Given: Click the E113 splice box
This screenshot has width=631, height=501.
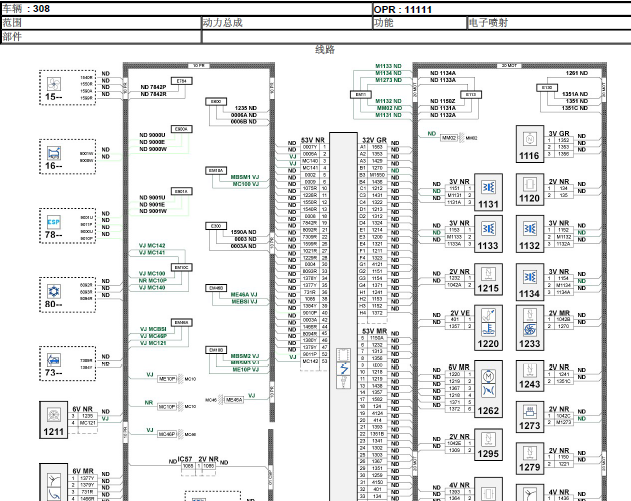Looking at the screenshot, I should [x=471, y=95].
